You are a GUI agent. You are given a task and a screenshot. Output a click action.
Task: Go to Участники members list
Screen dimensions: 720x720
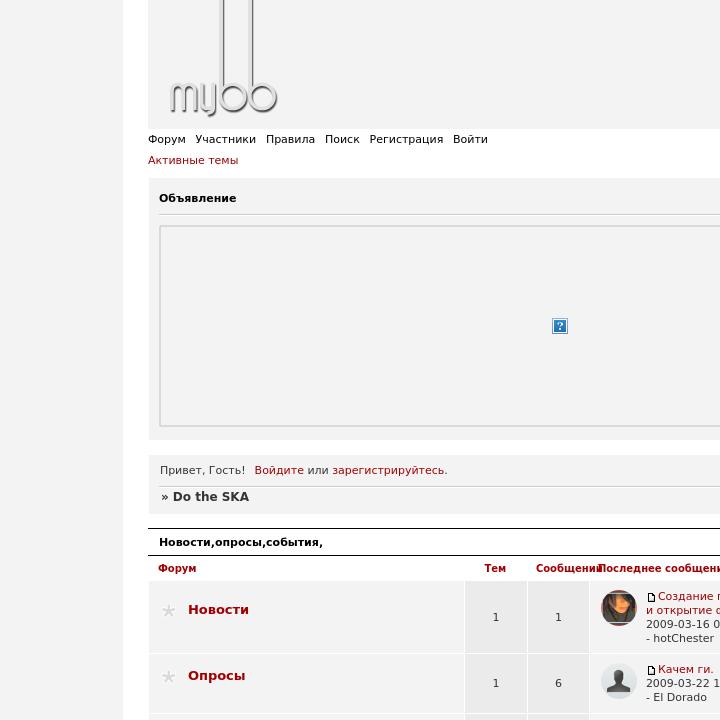(x=225, y=139)
